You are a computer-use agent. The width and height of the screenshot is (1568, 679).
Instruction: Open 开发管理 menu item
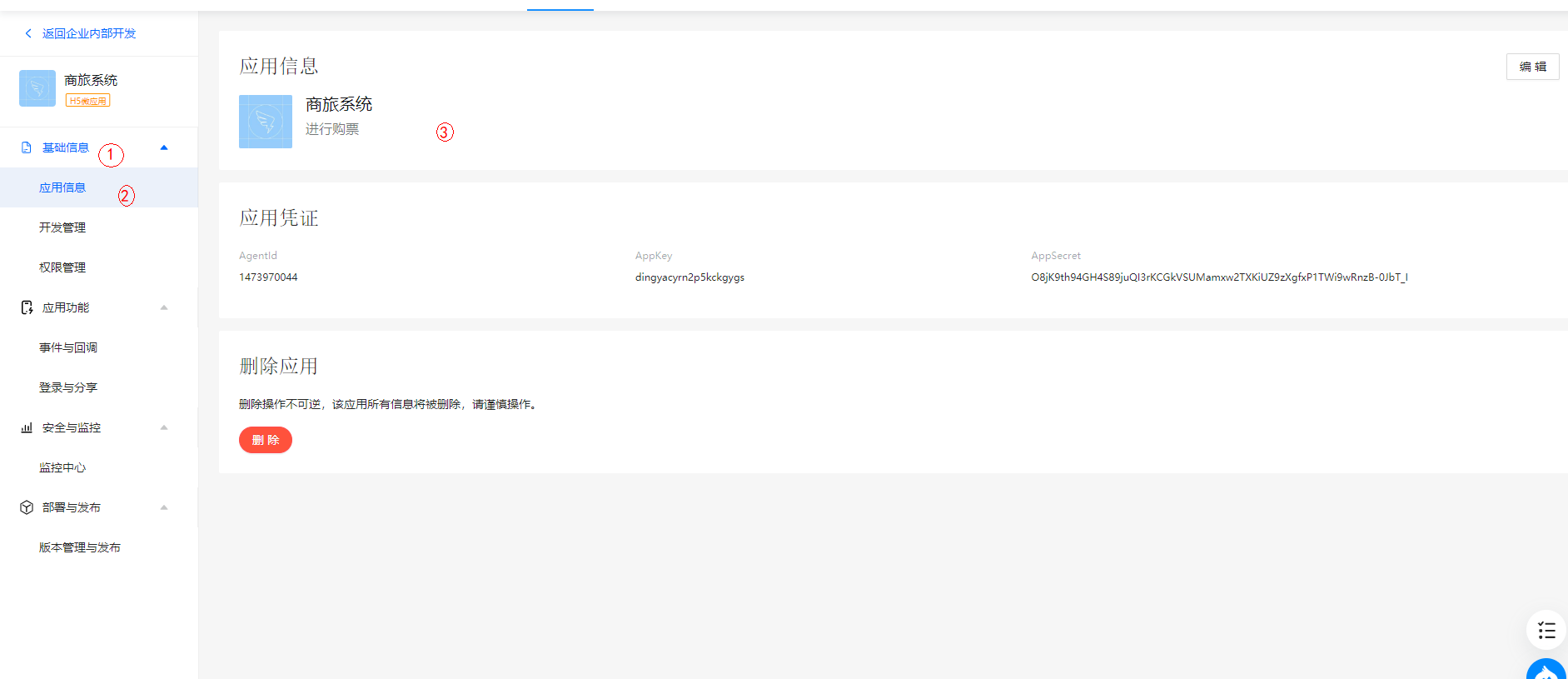coord(62,227)
